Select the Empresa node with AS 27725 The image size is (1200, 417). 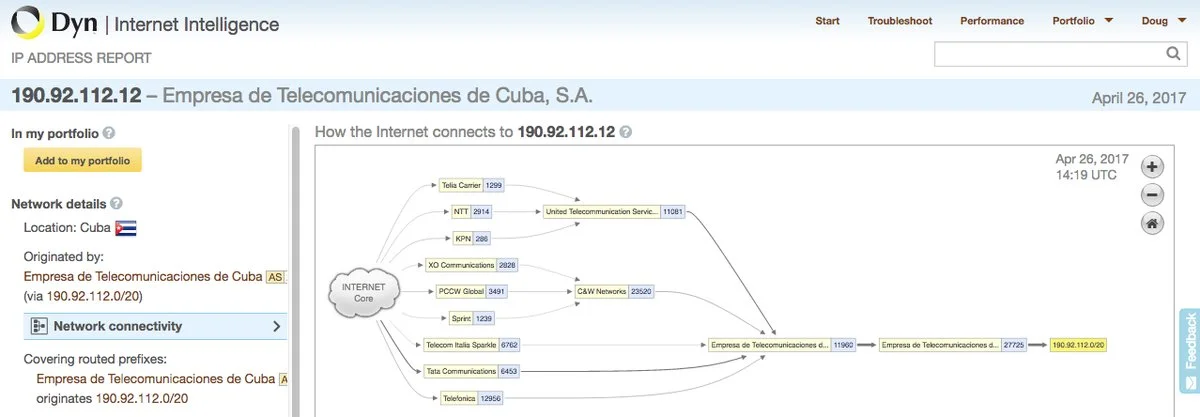click(954, 345)
